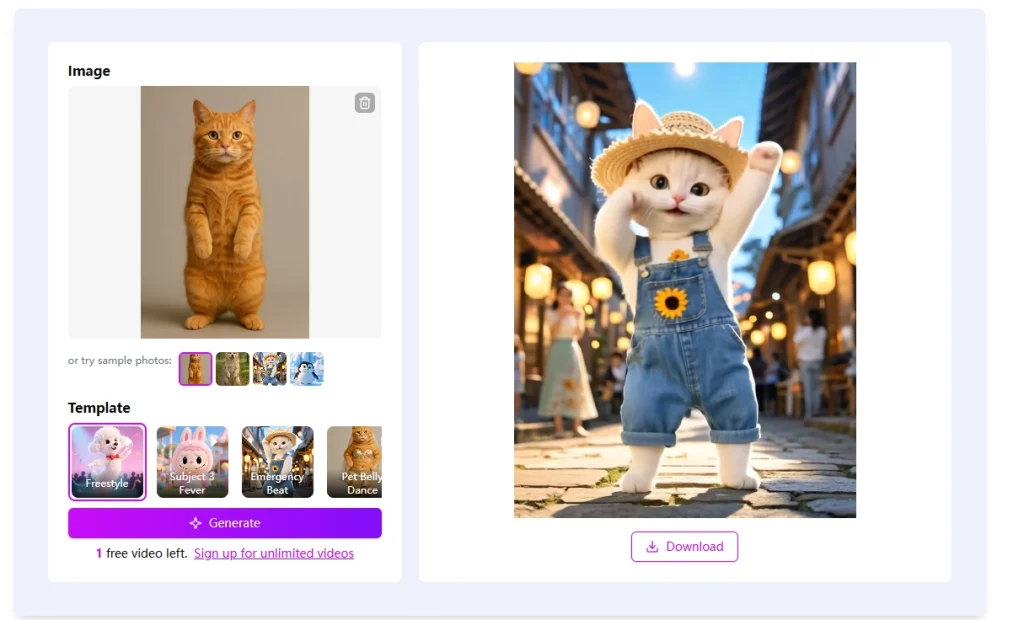Choose the Subject 3 Fever template
The height and width of the screenshot is (620, 1024).
coord(193,462)
